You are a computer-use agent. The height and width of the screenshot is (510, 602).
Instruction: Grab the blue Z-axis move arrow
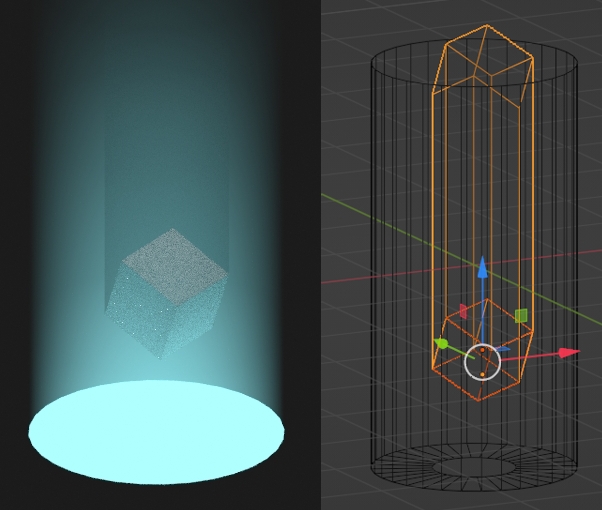(x=483, y=268)
